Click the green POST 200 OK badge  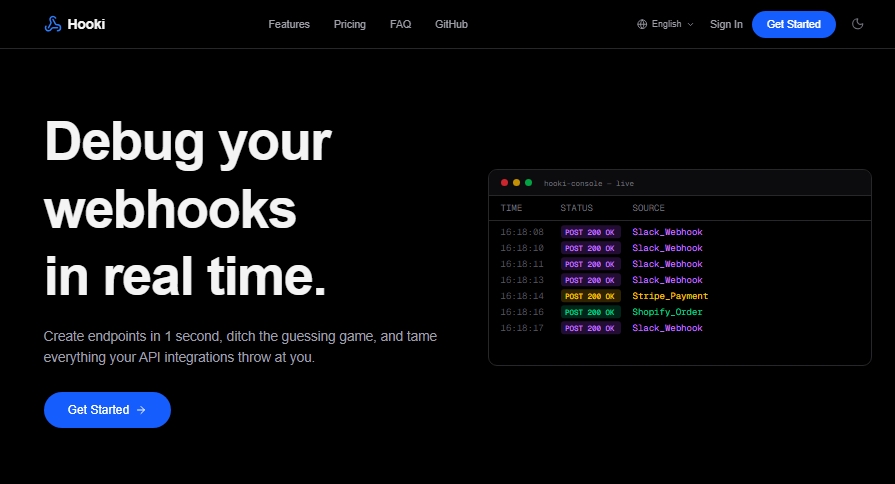(x=590, y=312)
